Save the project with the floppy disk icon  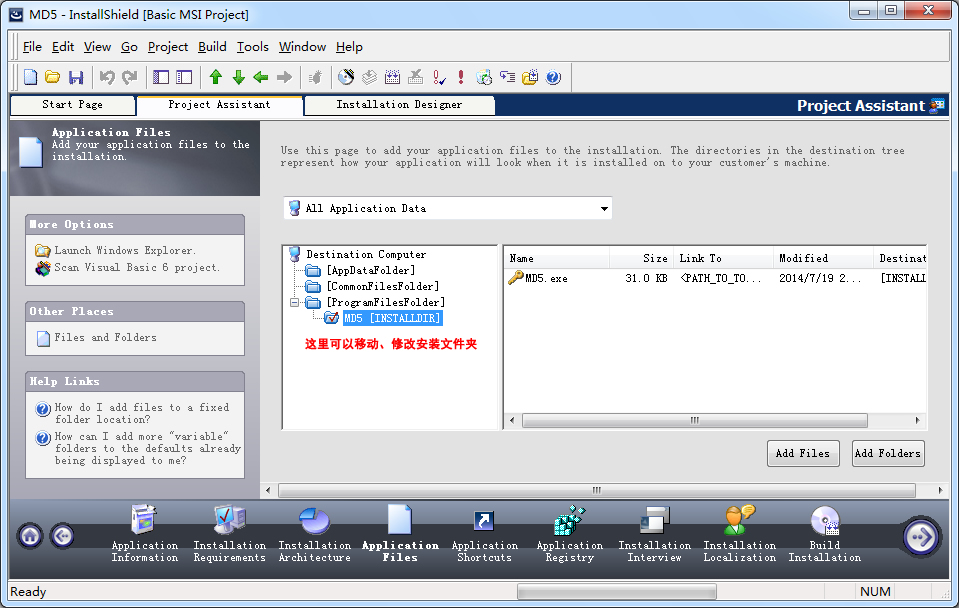[x=76, y=77]
